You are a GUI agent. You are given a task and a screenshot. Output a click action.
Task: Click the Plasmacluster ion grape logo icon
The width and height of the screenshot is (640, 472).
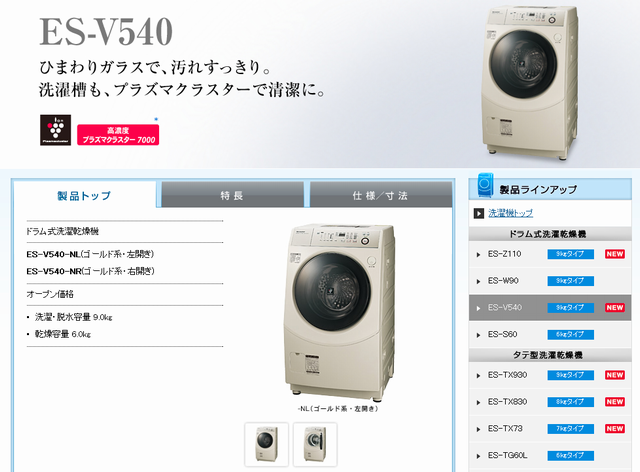tap(56, 130)
